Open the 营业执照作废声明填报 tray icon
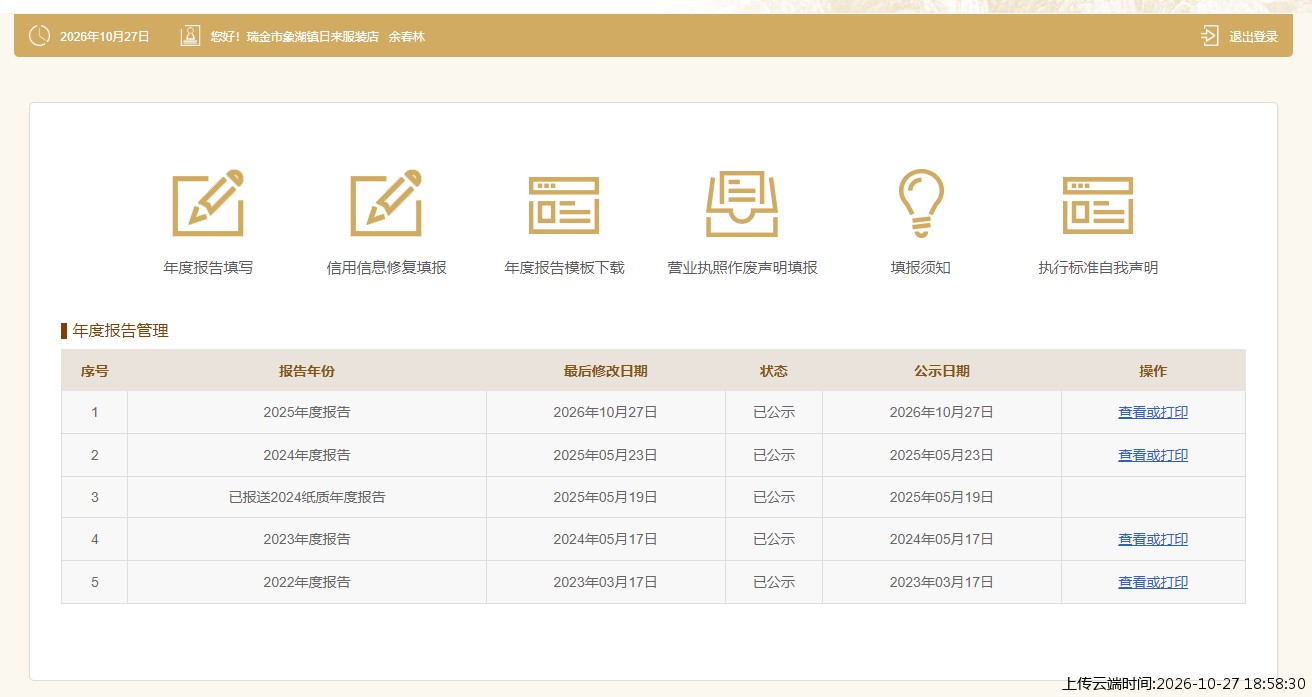 (742, 203)
